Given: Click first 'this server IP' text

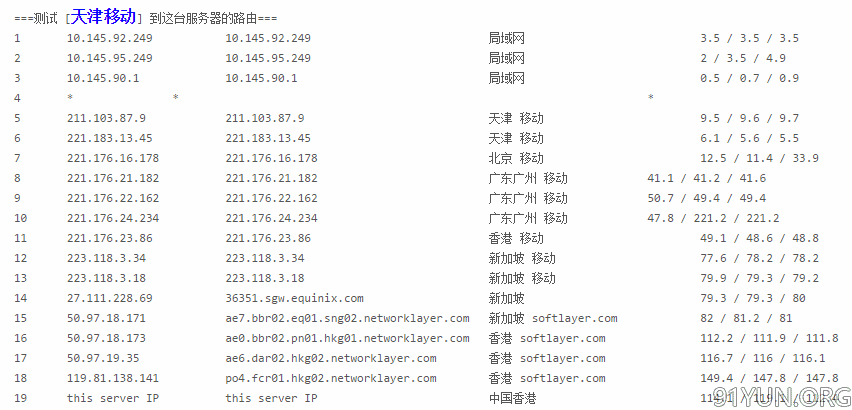Looking at the screenshot, I should tap(113, 398).
